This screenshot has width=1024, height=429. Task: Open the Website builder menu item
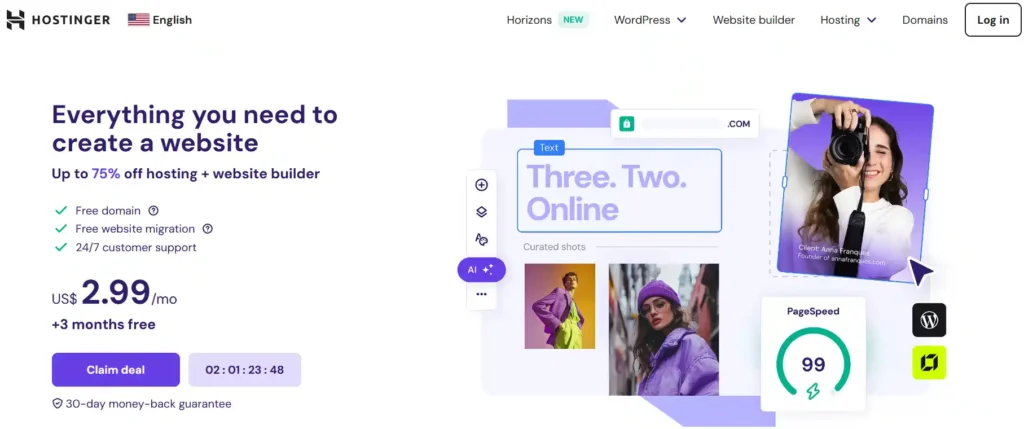[x=754, y=20]
